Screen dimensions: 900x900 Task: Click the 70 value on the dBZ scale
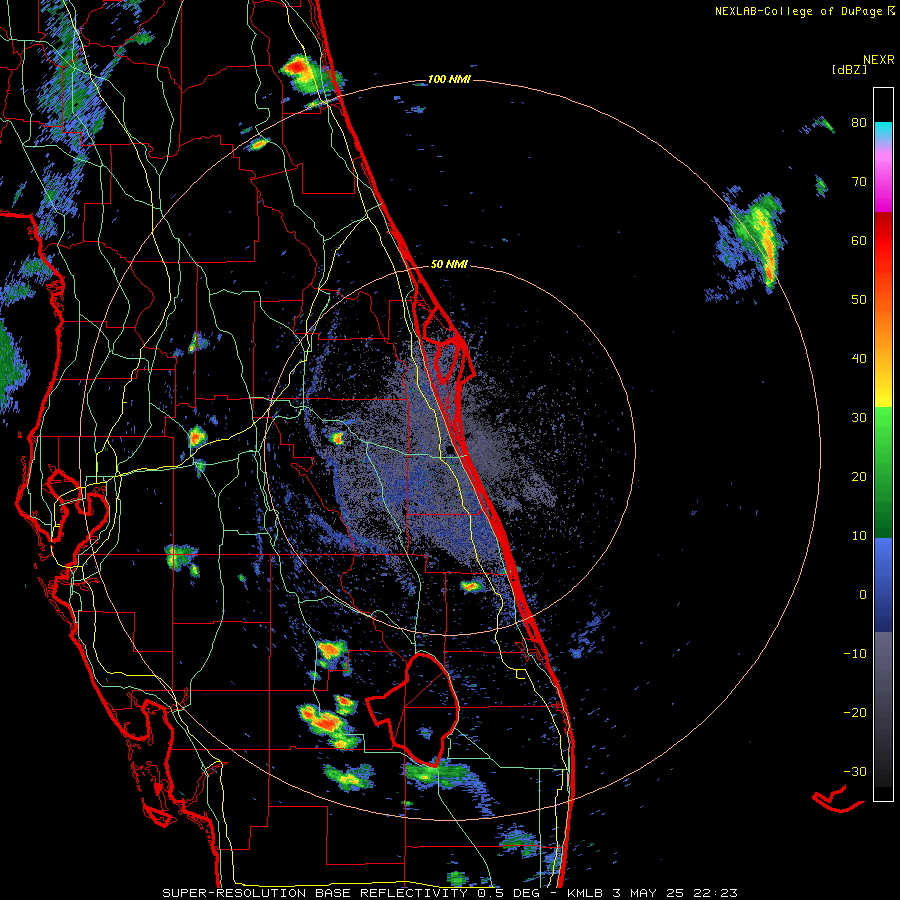click(859, 182)
